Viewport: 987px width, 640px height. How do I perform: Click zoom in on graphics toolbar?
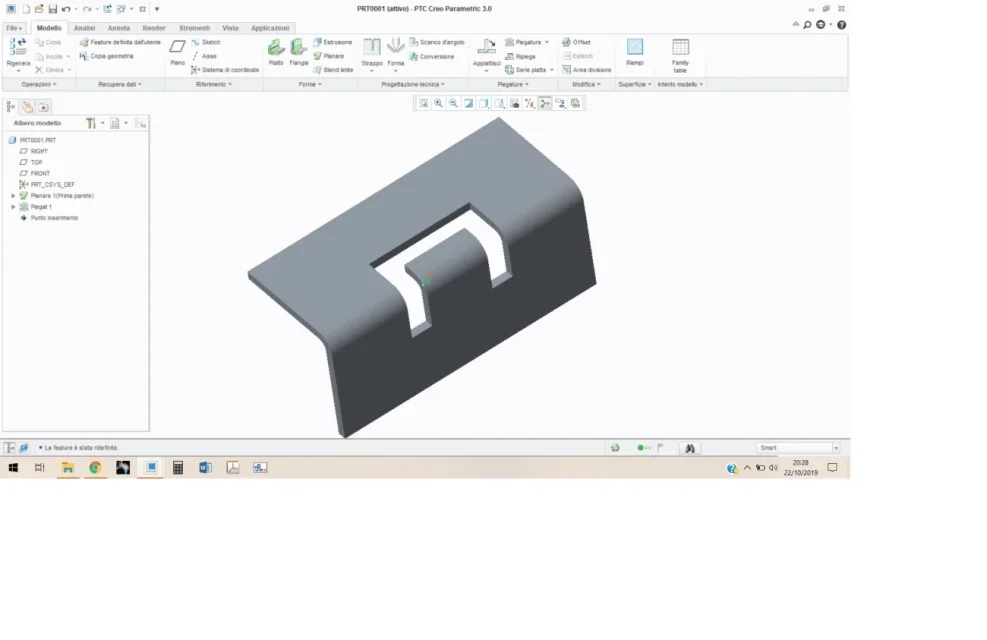438,103
